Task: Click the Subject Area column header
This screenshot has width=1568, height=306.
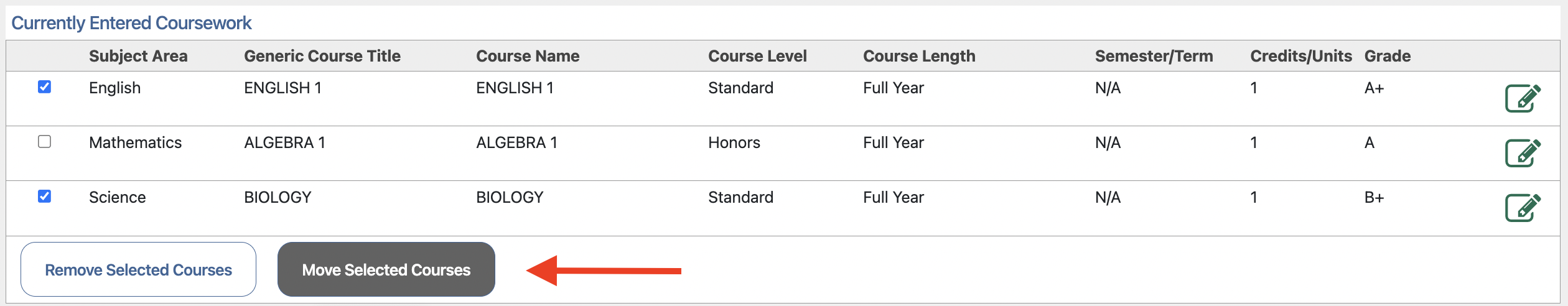Action: [138, 56]
